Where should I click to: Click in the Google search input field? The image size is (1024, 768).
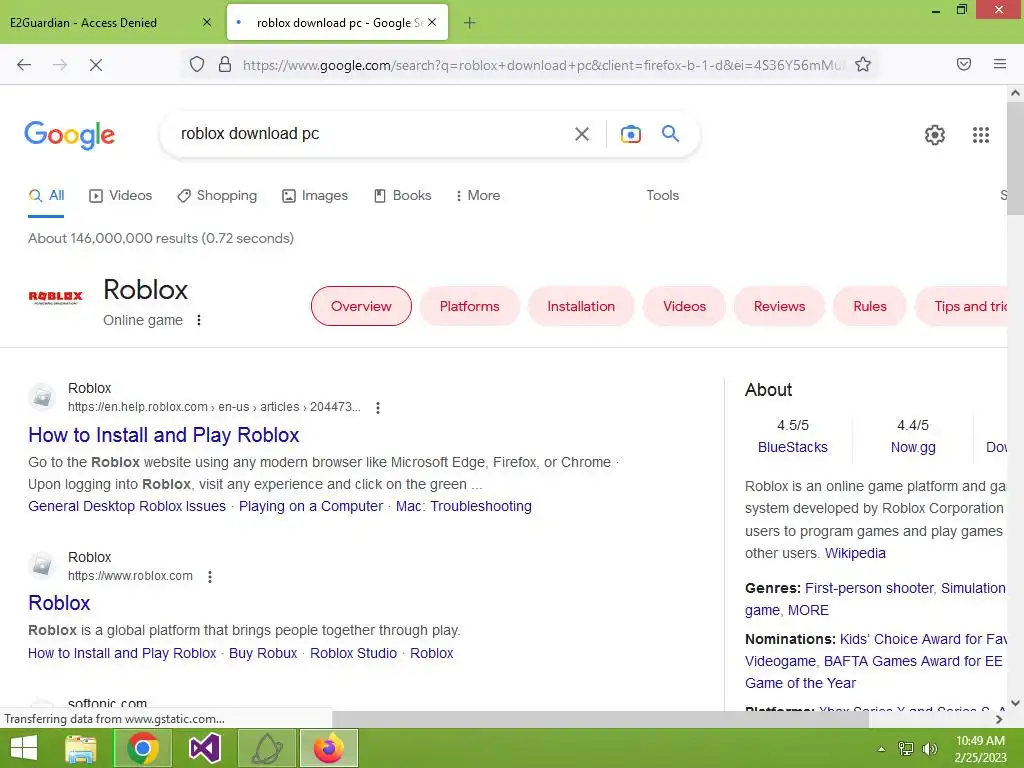click(x=372, y=134)
